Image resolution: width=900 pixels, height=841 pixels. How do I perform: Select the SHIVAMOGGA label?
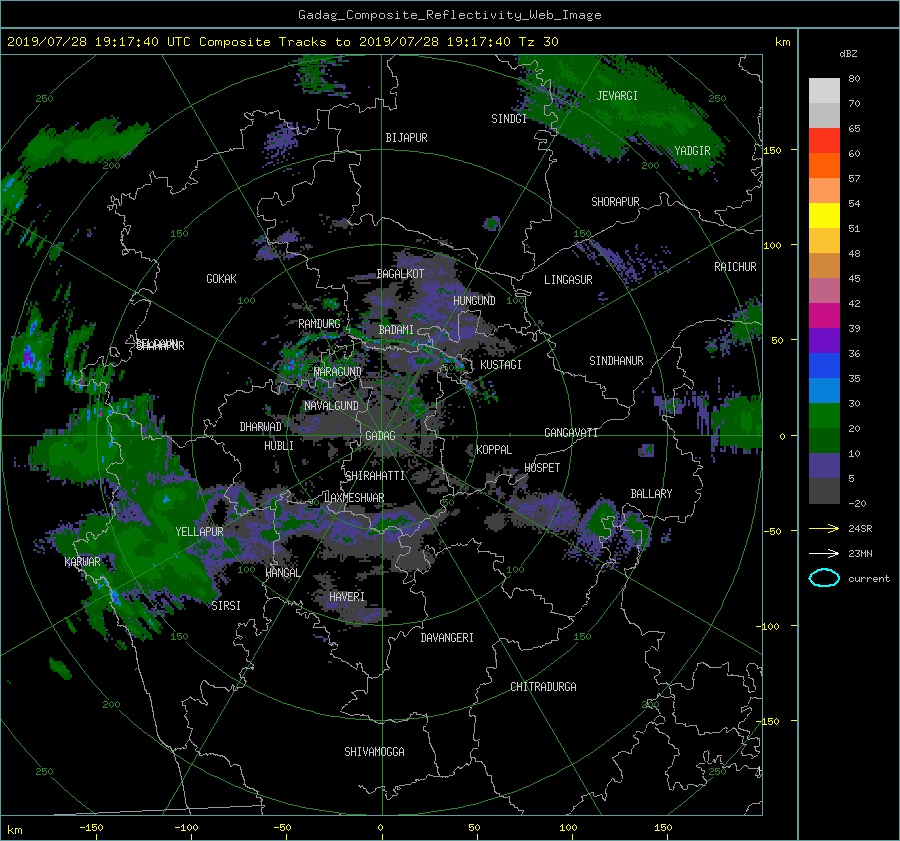pos(374,752)
